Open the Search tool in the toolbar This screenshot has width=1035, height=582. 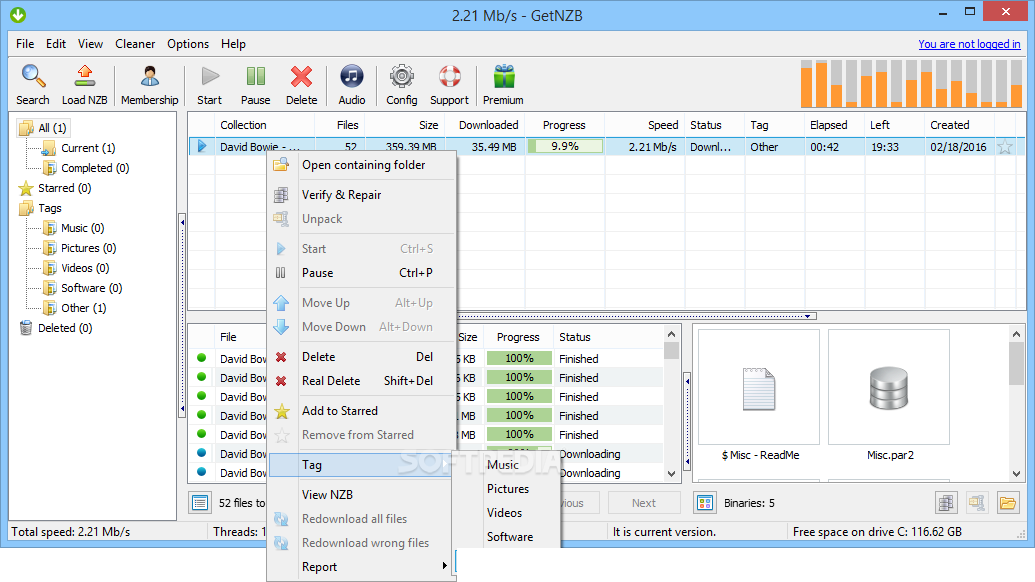click(32, 84)
